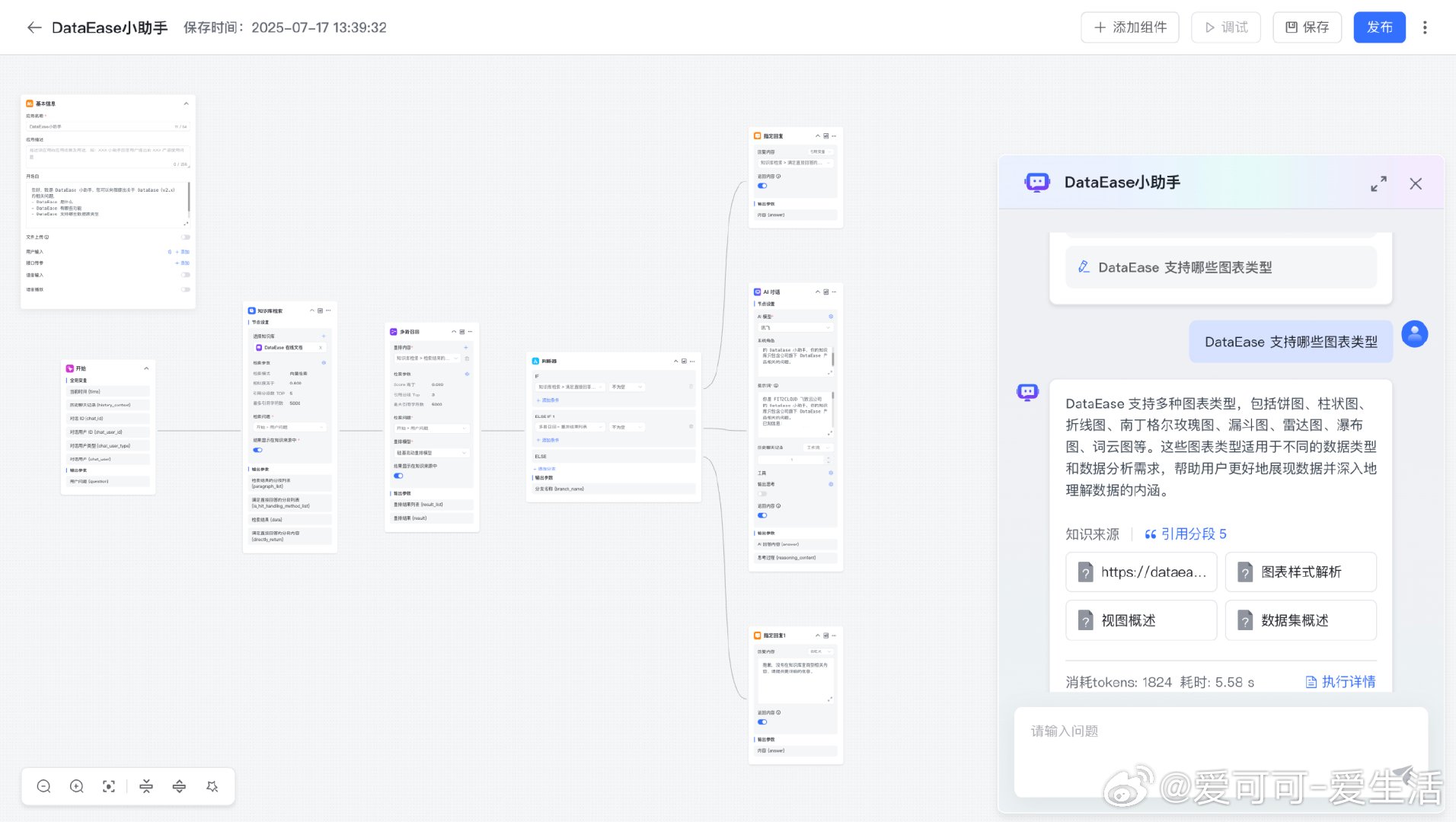The height and width of the screenshot is (822, 1456).
Task: Enlarge the DataEase小助手 chat panel
Action: 1378,183
